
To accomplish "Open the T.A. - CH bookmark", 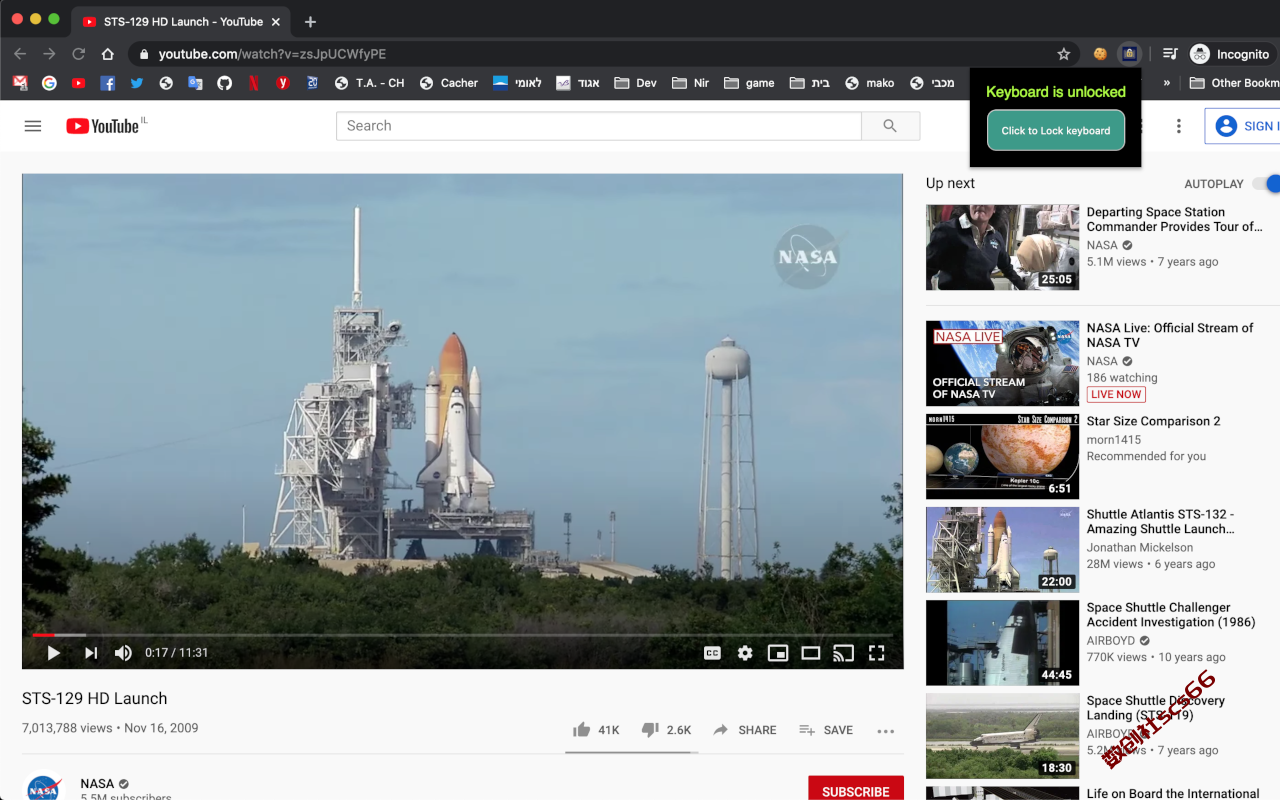I will 370,83.
